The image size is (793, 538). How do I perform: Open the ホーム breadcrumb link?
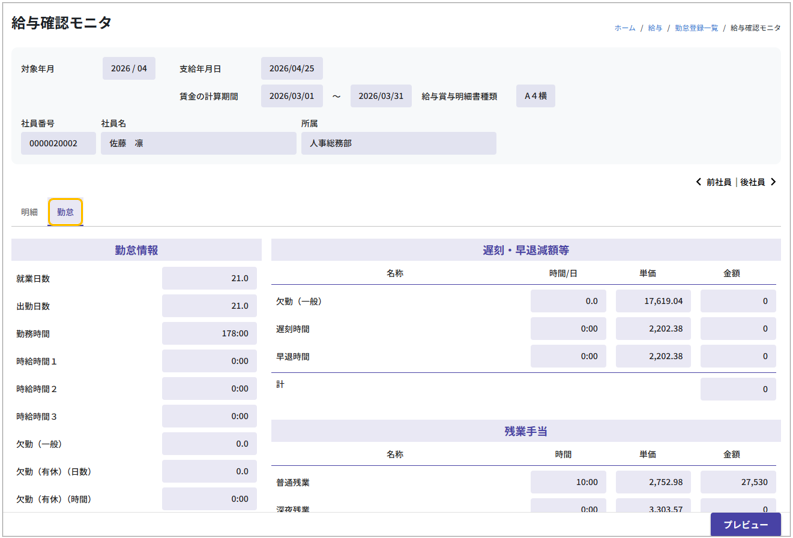pyautogui.click(x=624, y=28)
